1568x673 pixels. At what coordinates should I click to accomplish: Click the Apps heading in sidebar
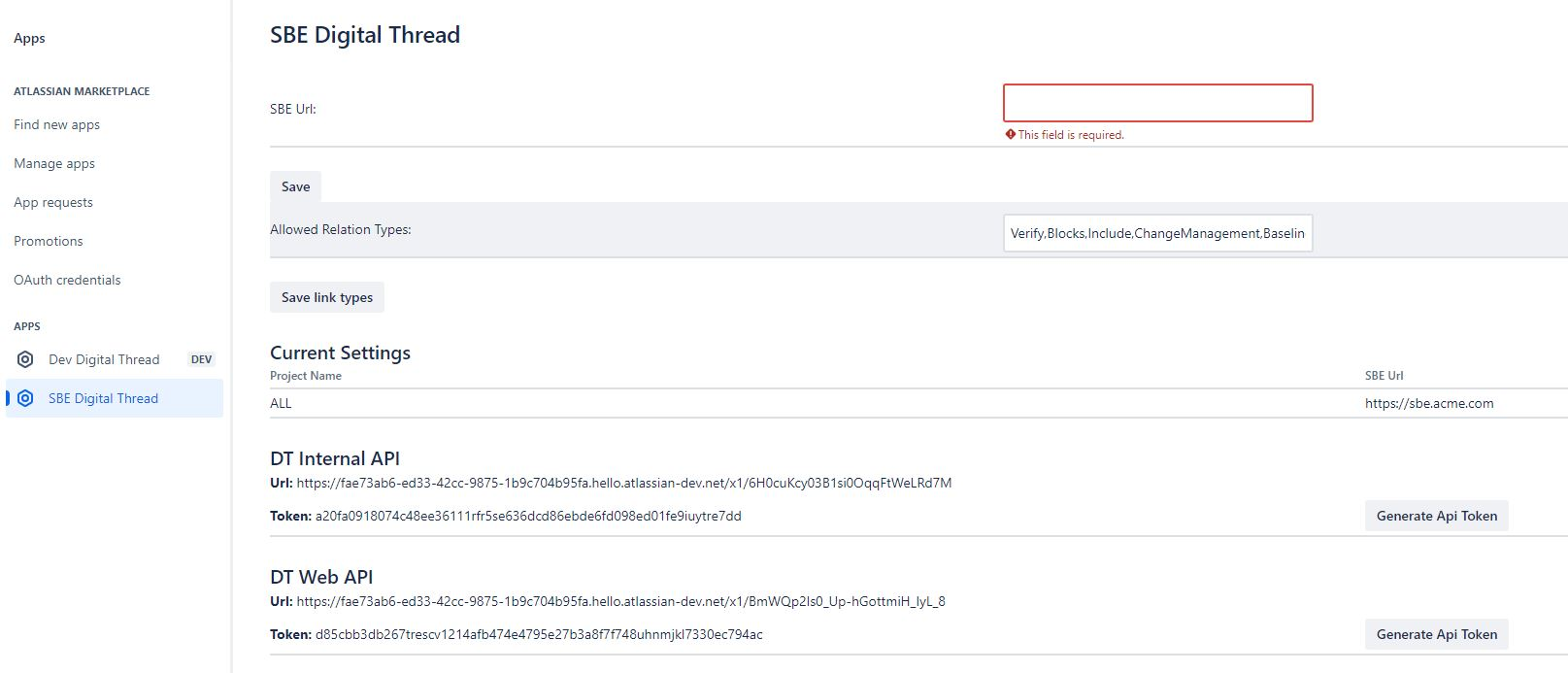pyautogui.click(x=29, y=38)
